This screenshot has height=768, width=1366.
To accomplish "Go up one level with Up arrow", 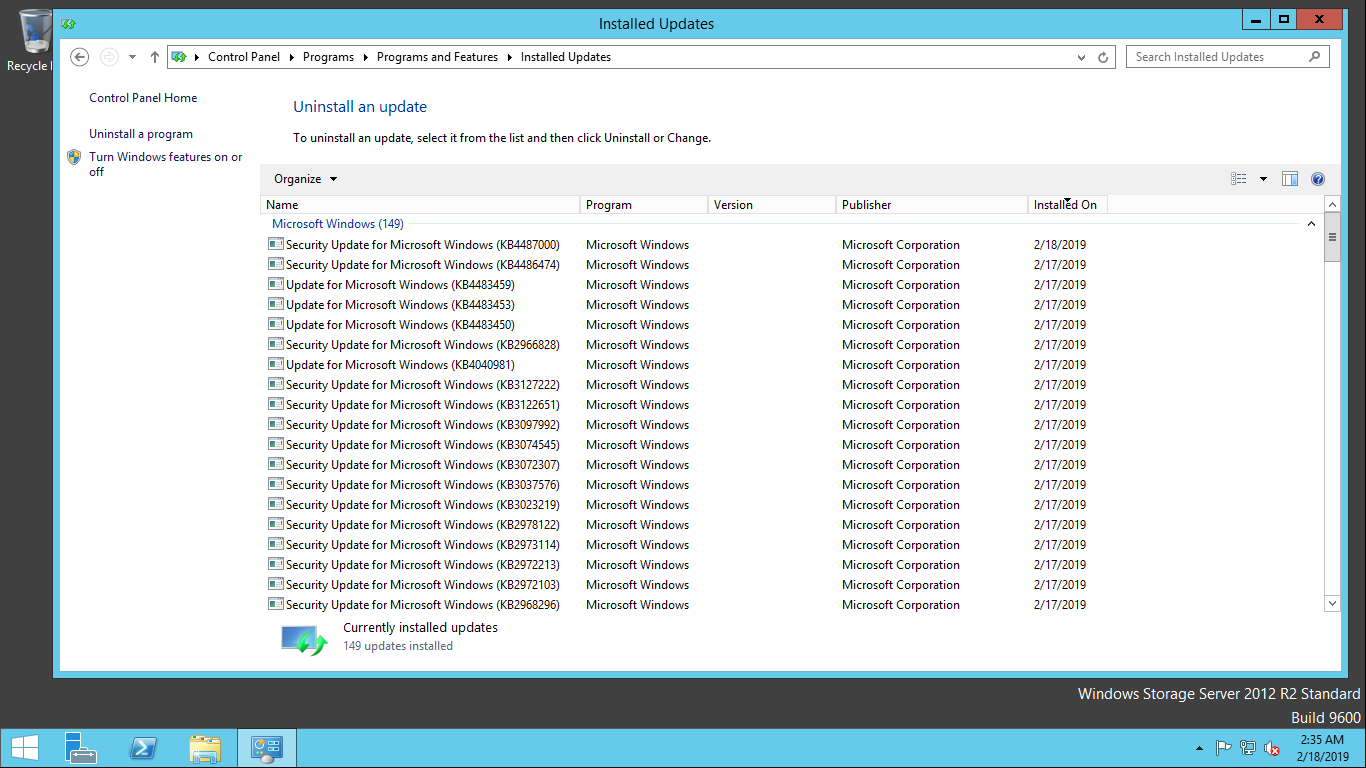I will (154, 57).
